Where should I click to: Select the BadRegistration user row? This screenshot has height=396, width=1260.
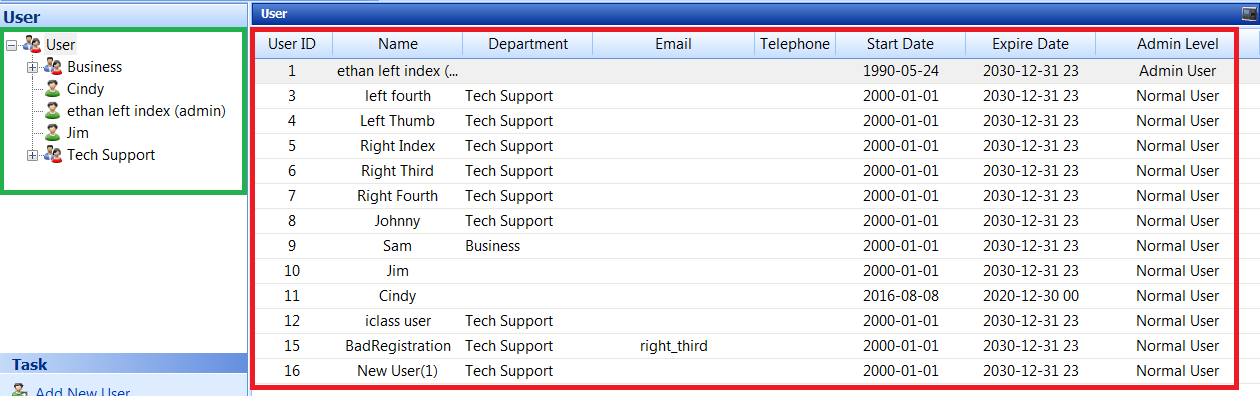point(745,346)
